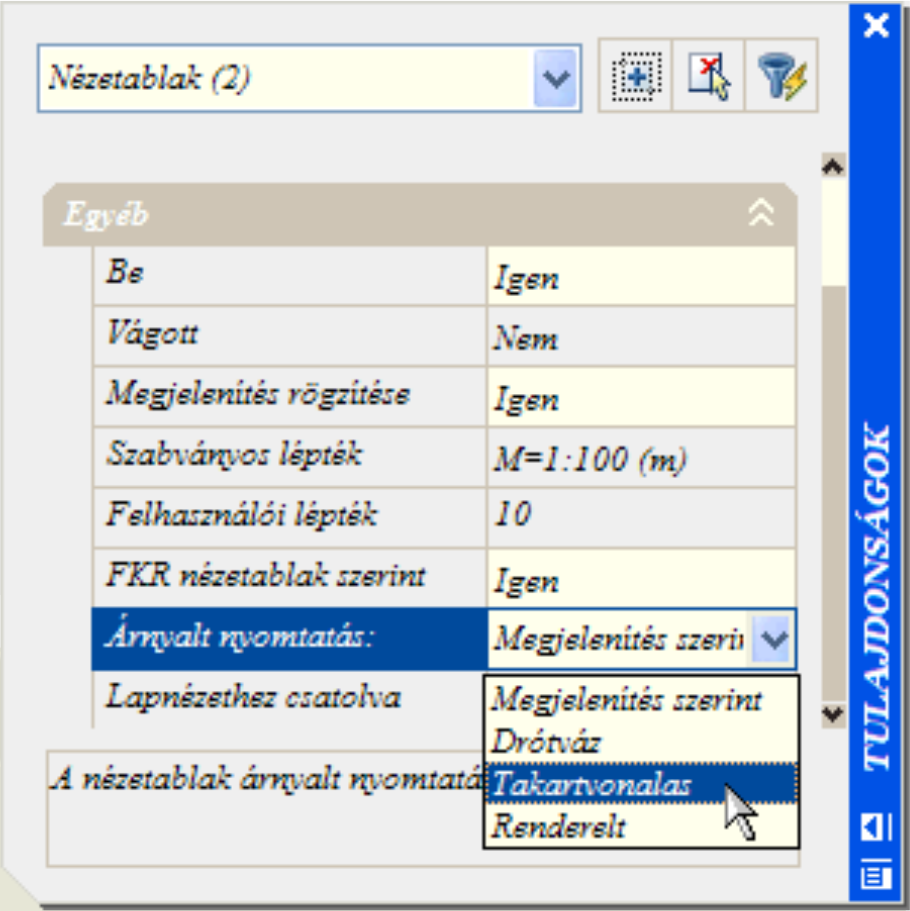
Task: Click the Megjelenítés rögzítése value Igen
Action: (x=641, y=398)
